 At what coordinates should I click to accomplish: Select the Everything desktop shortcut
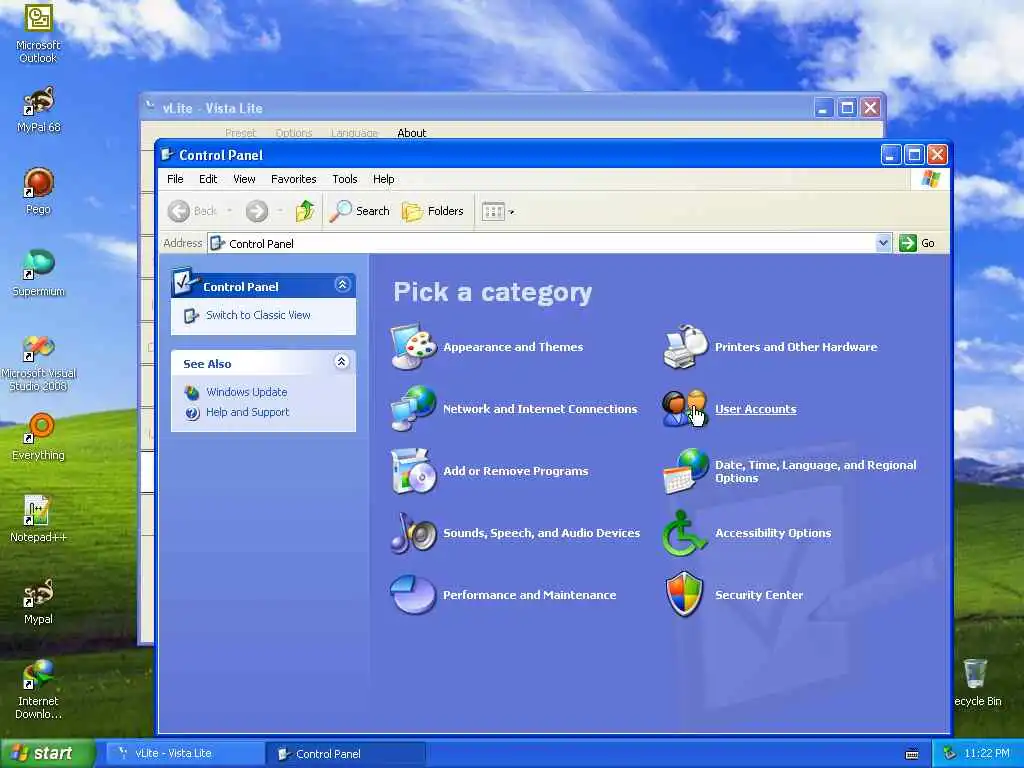[x=38, y=438]
